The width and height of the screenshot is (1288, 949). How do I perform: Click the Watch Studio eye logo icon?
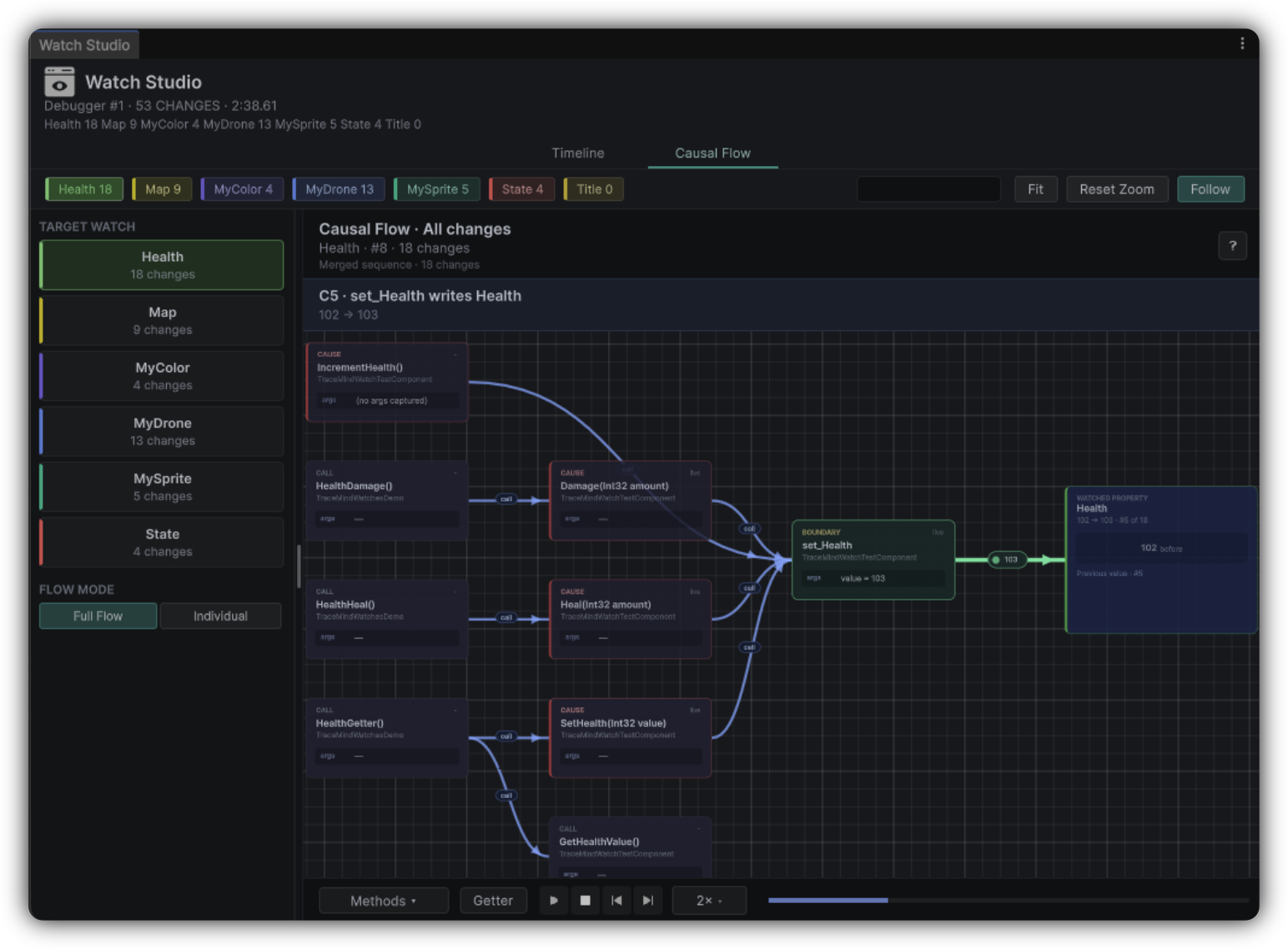point(59,82)
